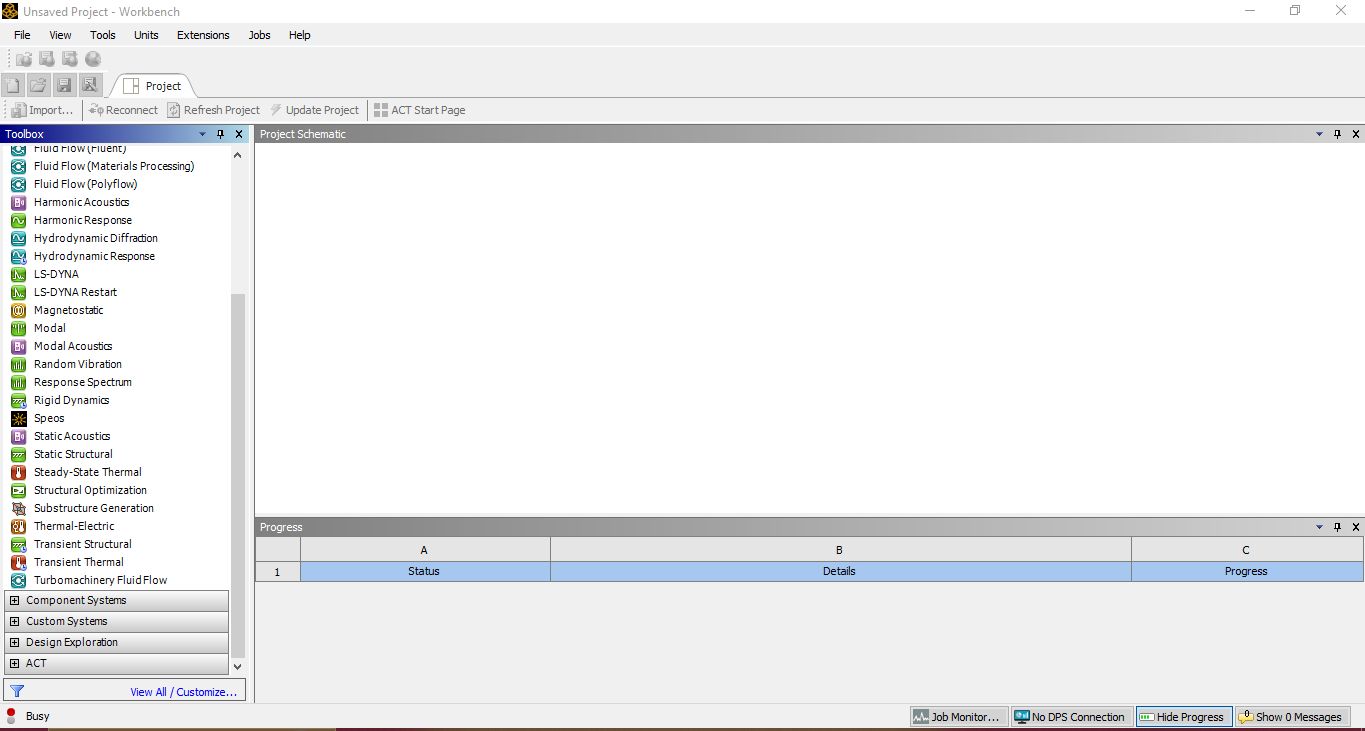Image resolution: width=1365 pixels, height=731 pixels.
Task: Click the Save project floppy icon
Action: [x=64, y=85]
